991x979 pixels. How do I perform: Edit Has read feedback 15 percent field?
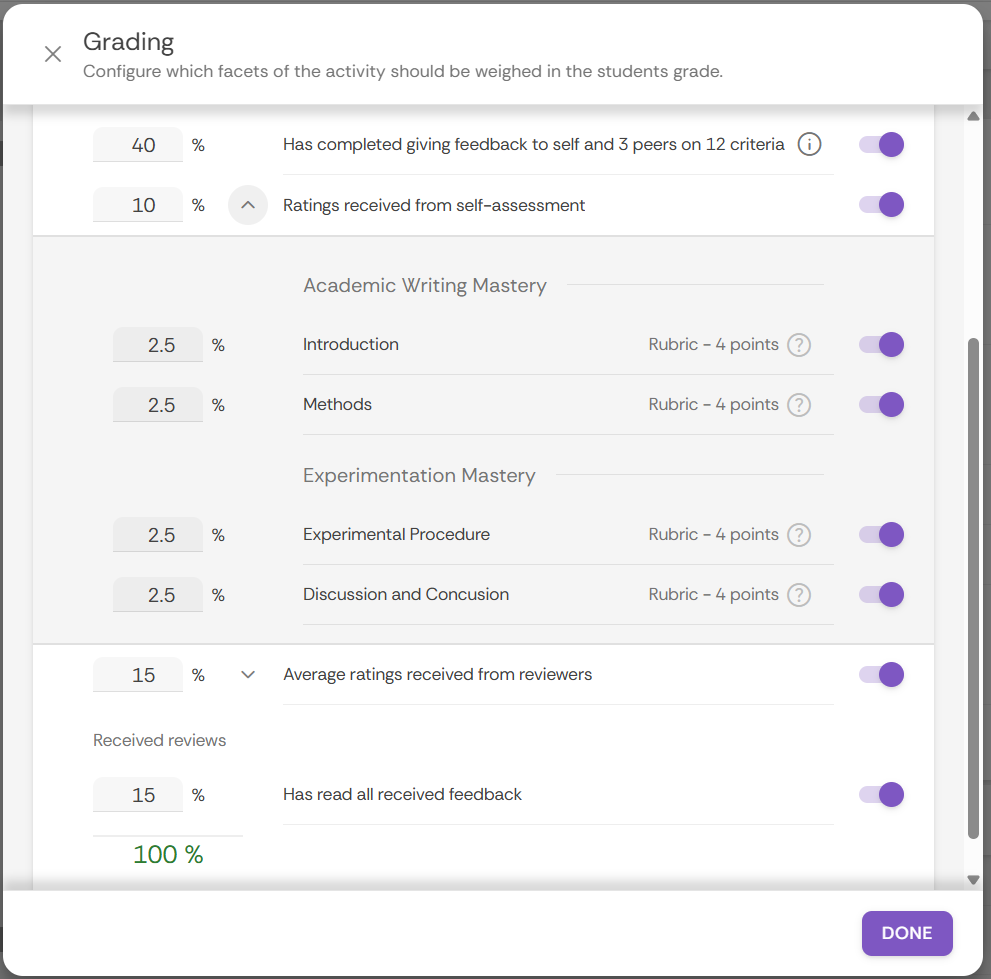pyautogui.click(x=138, y=795)
